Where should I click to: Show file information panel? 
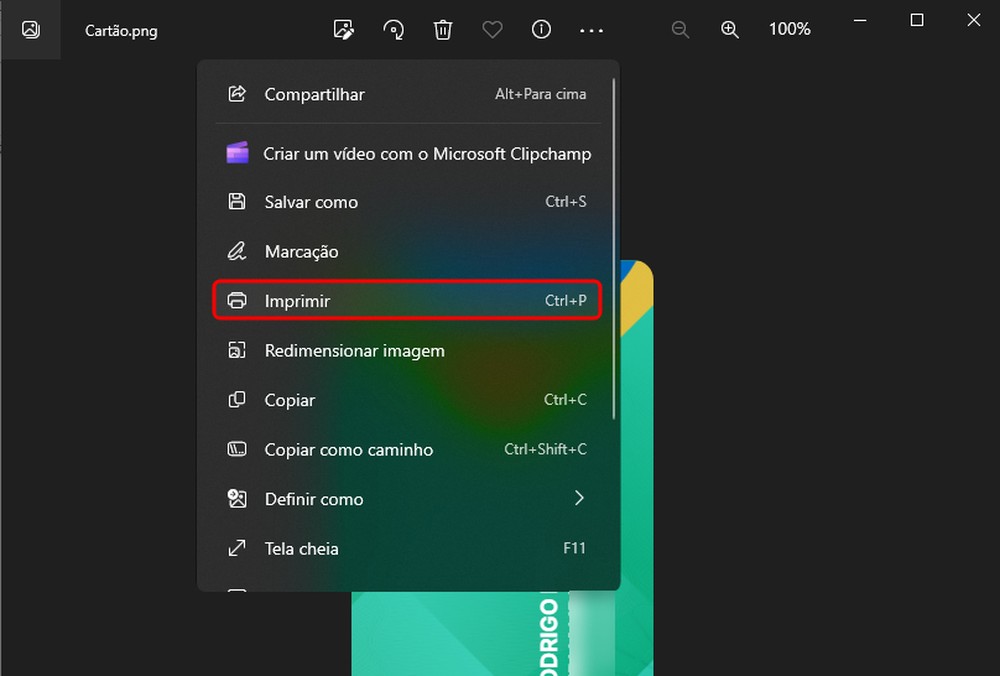tap(541, 29)
